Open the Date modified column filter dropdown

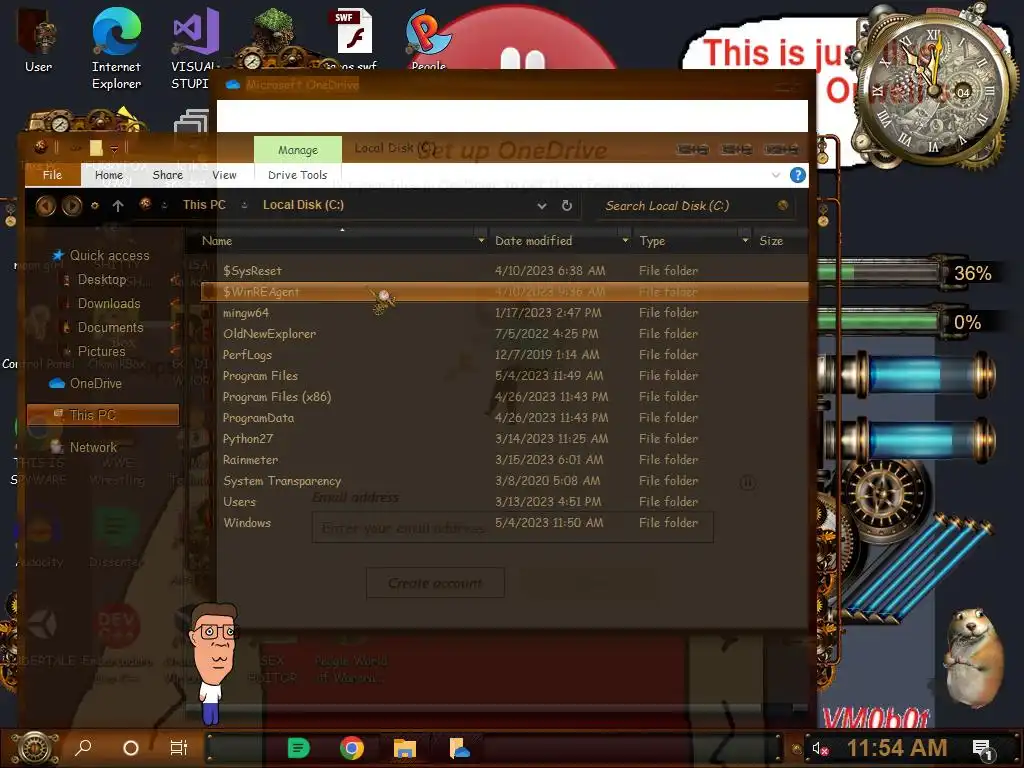(625, 241)
